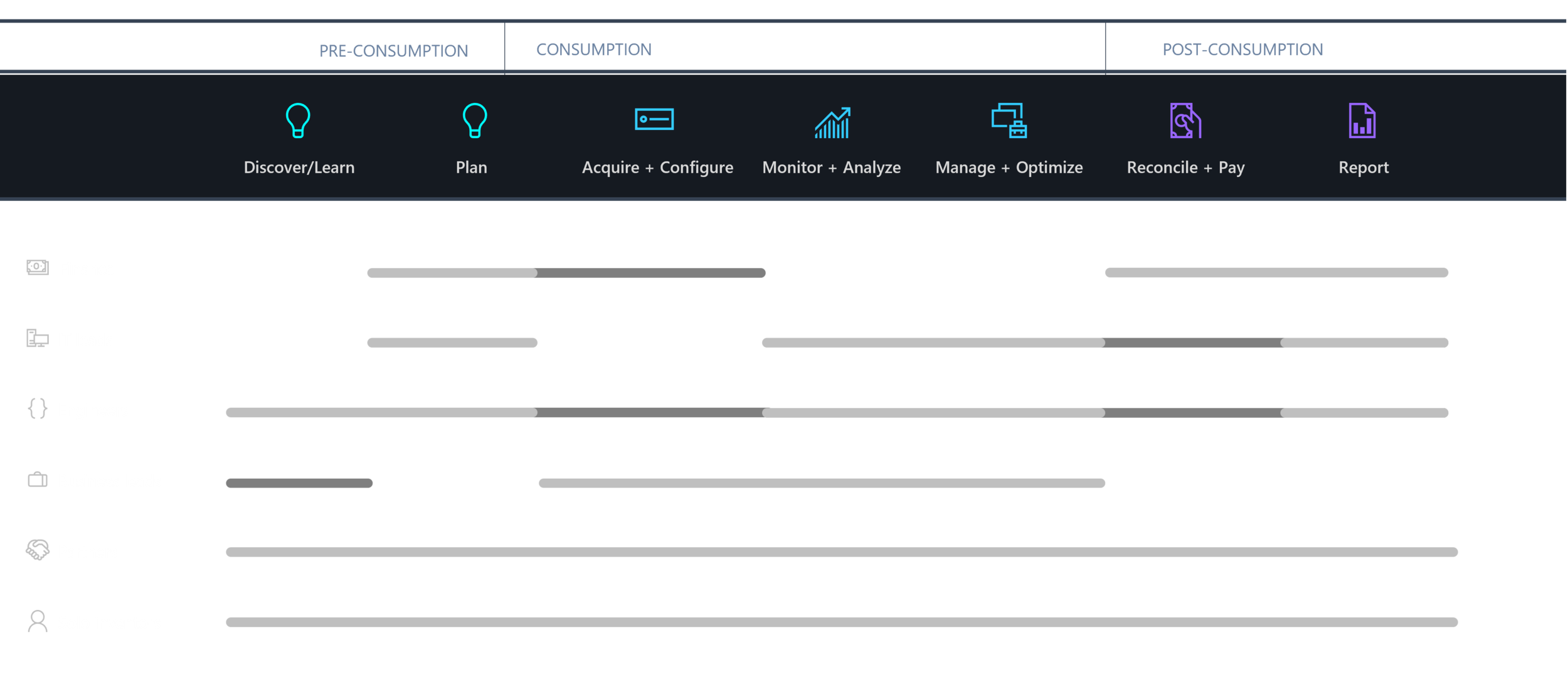Click the Monitor + Analyze text
Viewport: 1568px width, 689px height.
pos(831,168)
